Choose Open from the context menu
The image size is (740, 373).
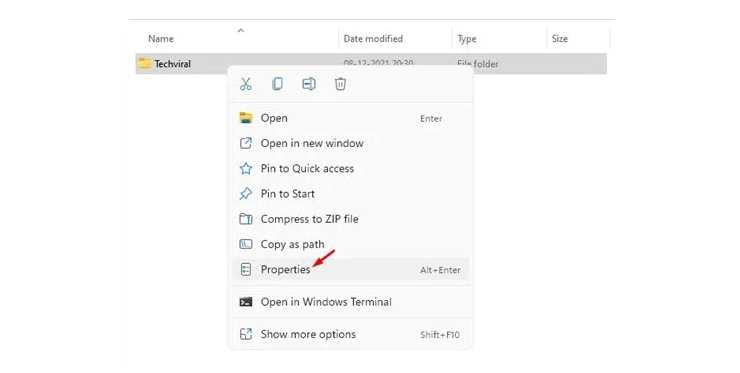[350, 118]
